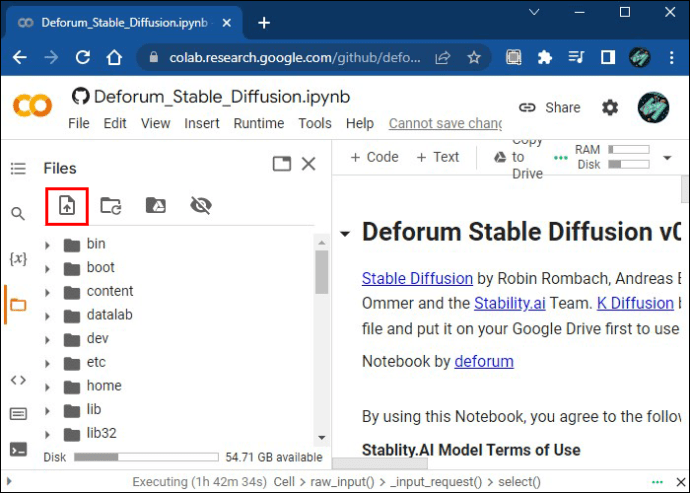The height and width of the screenshot is (493, 690).
Task: Click the GitHub icon beside notebook title
Action: (x=81, y=96)
